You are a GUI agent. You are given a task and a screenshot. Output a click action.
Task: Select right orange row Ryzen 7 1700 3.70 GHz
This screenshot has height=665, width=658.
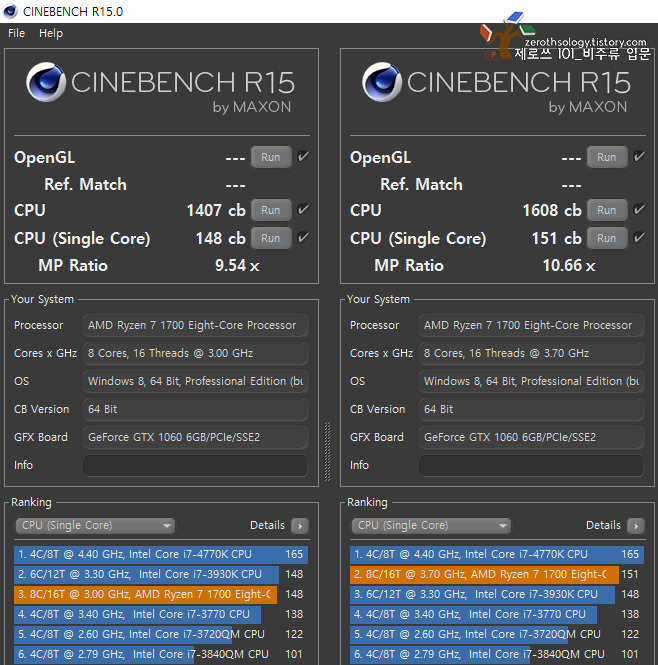point(497,575)
